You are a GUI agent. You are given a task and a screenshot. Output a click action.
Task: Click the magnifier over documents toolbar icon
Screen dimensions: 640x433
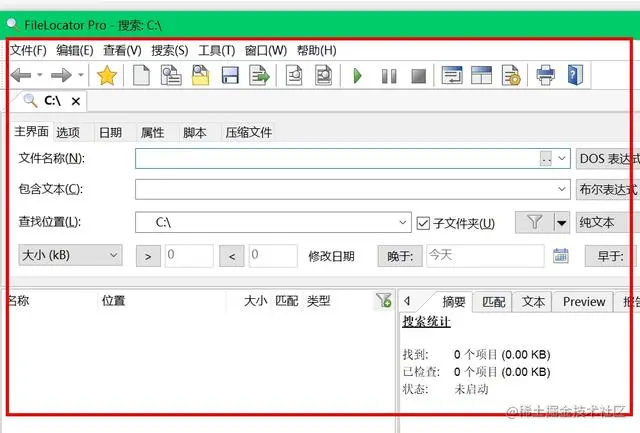(x=171, y=75)
